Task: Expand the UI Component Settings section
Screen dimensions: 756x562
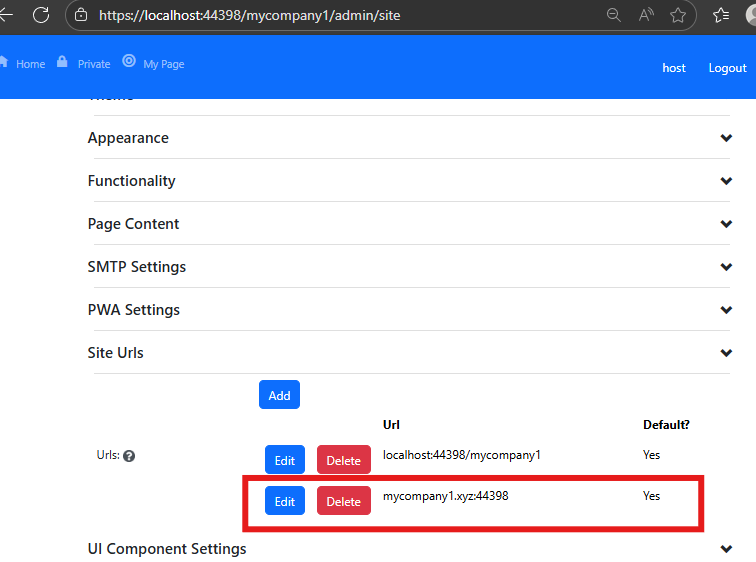Action: [726, 549]
